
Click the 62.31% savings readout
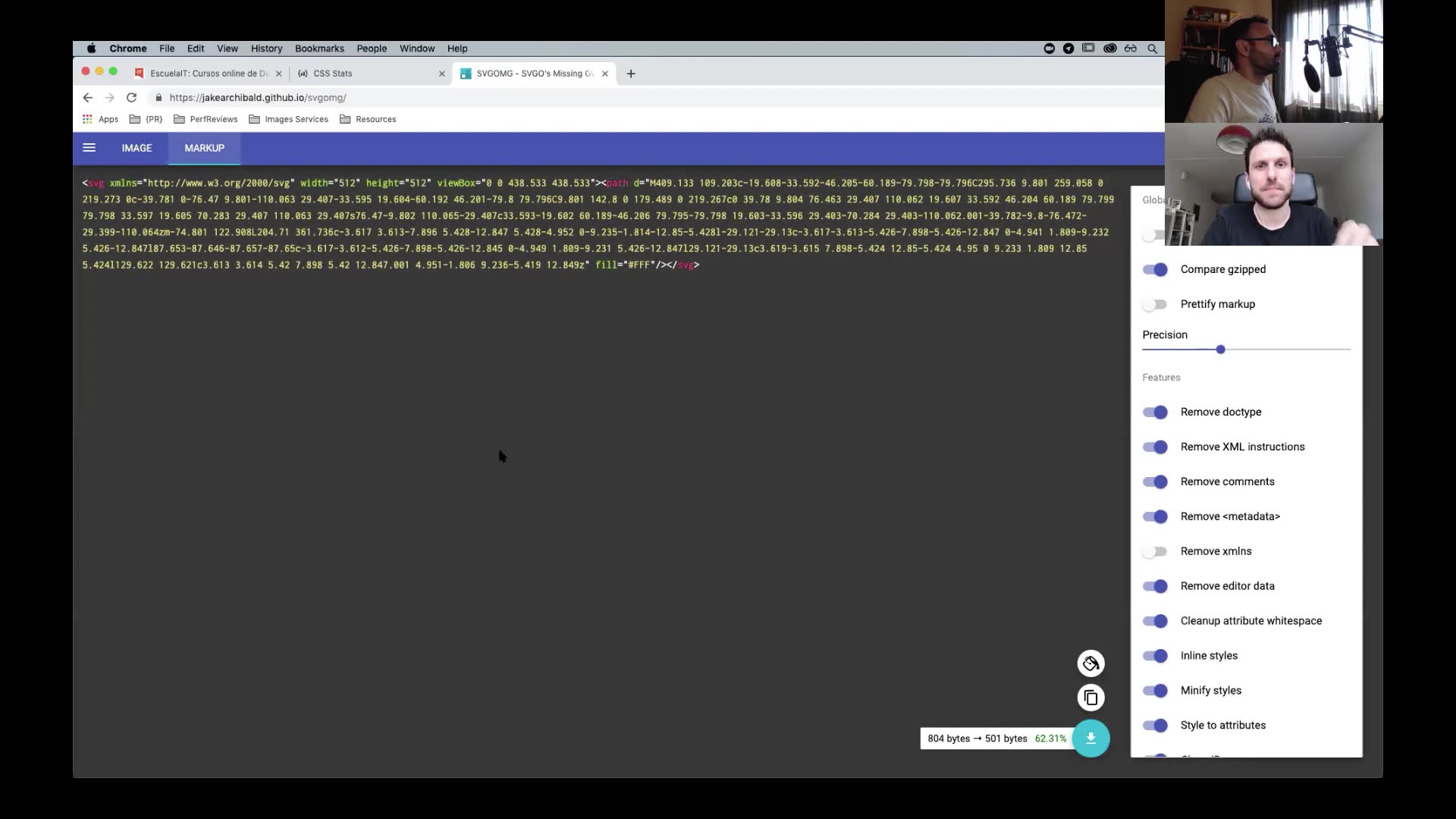coord(1050,739)
